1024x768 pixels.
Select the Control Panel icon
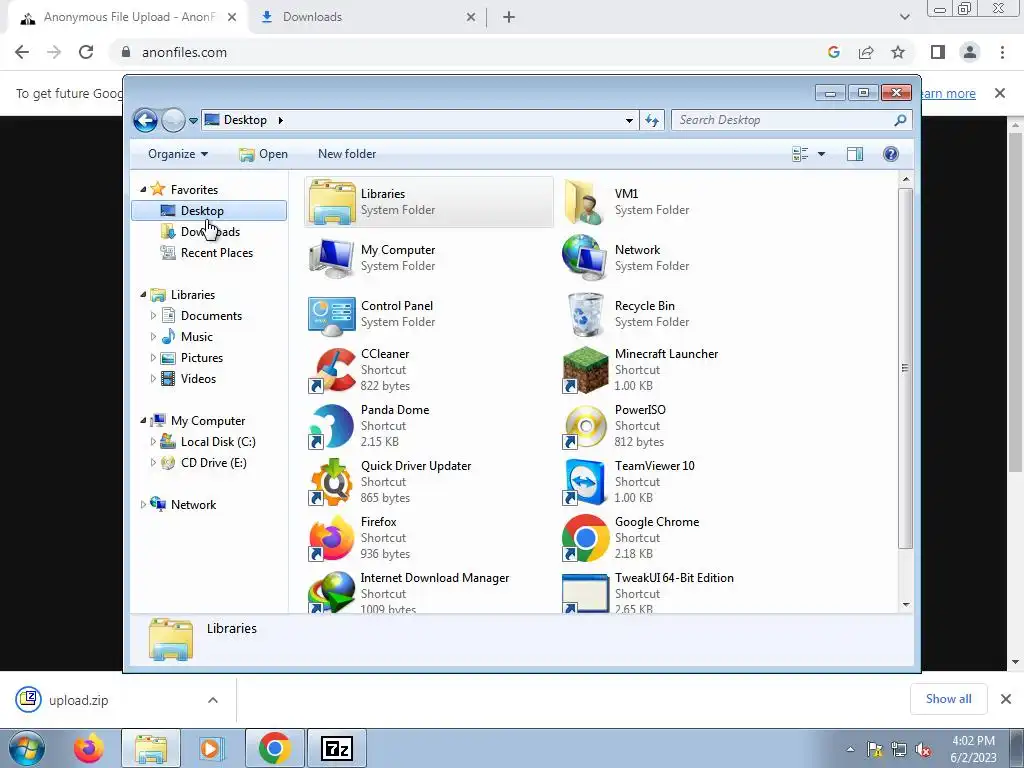tap(332, 314)
